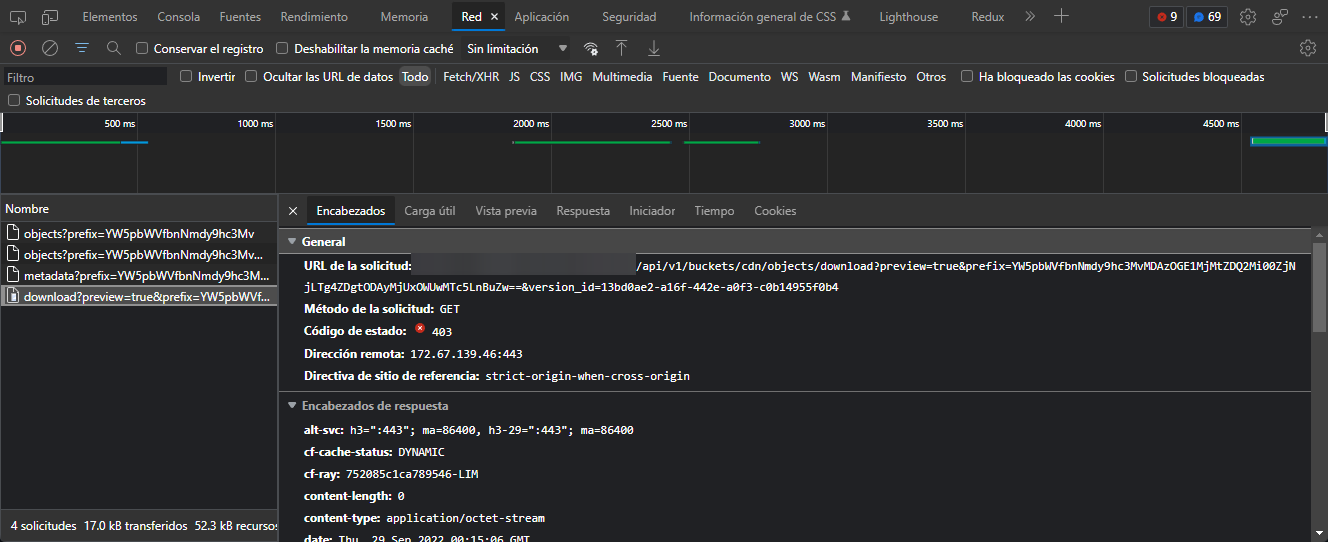This screenshot has width=1328, height=542.
Task: Select the Carga útil tab
Action: (x=430, y=211)
